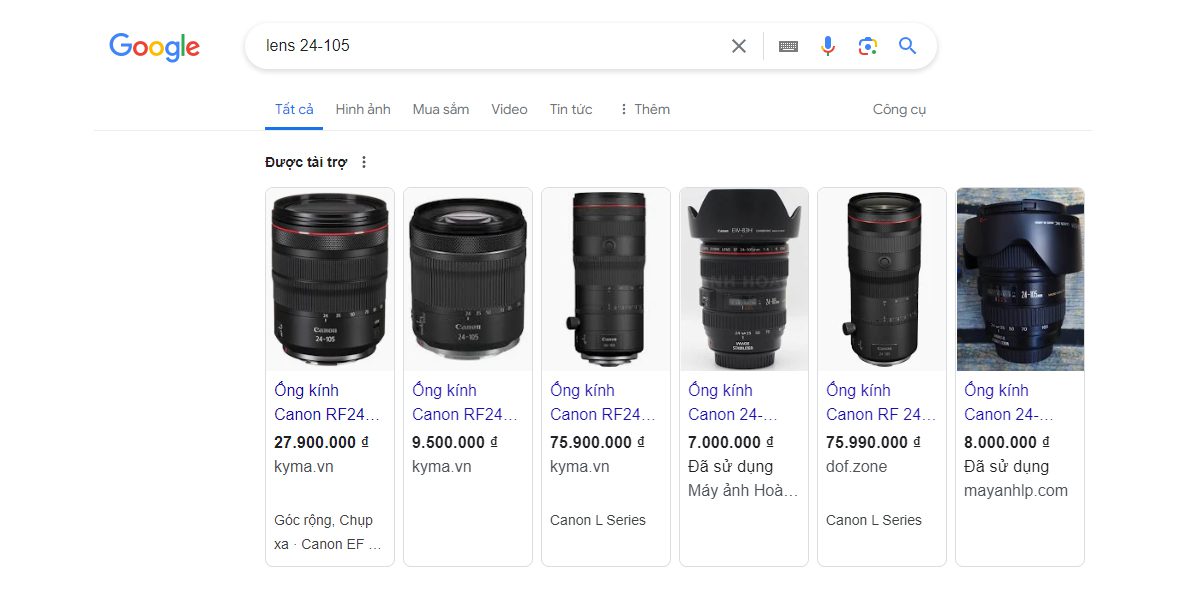
Task: Click the dof.zone seller name
Action: 855,467
